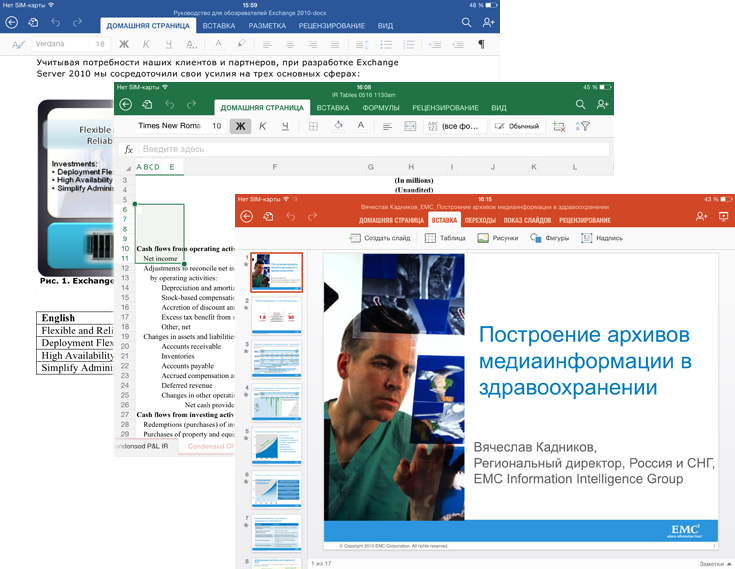Redo the action in Word
735x569 pixels.
(77, 22)
